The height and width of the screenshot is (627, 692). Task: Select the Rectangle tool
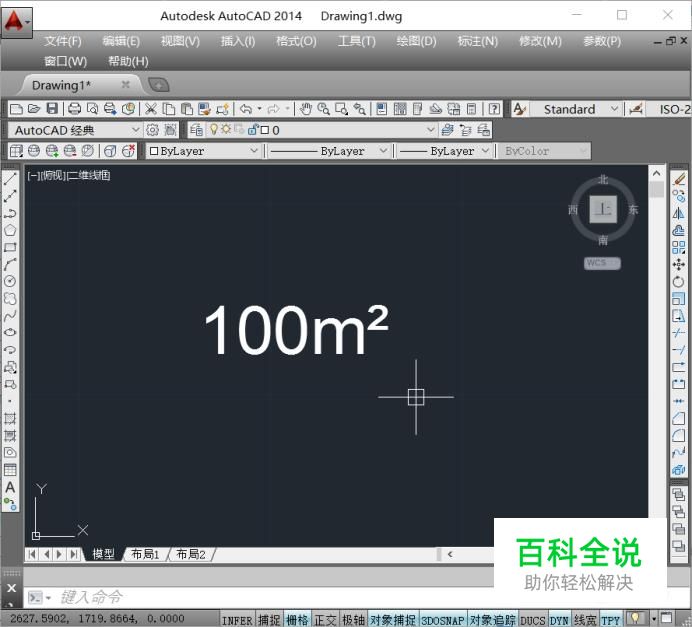[x=10, y=247]
